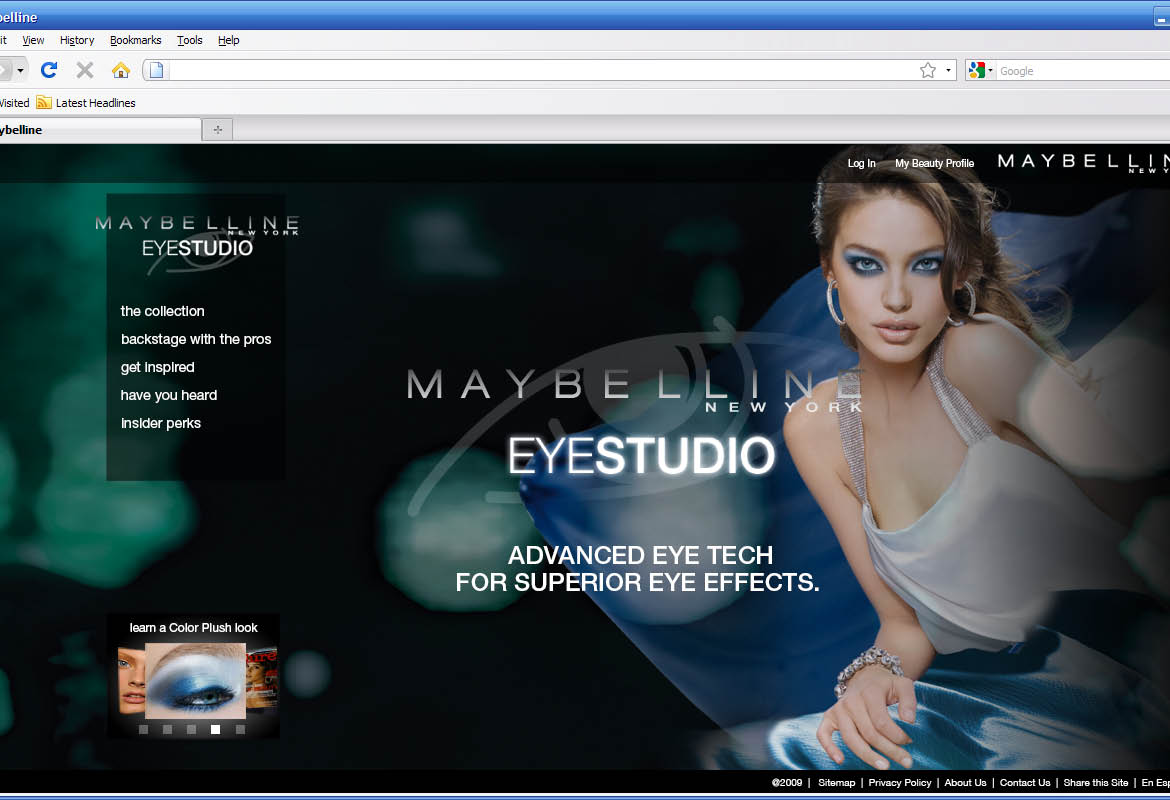Open the Bookmarks menu

click(x=135, y=40)
